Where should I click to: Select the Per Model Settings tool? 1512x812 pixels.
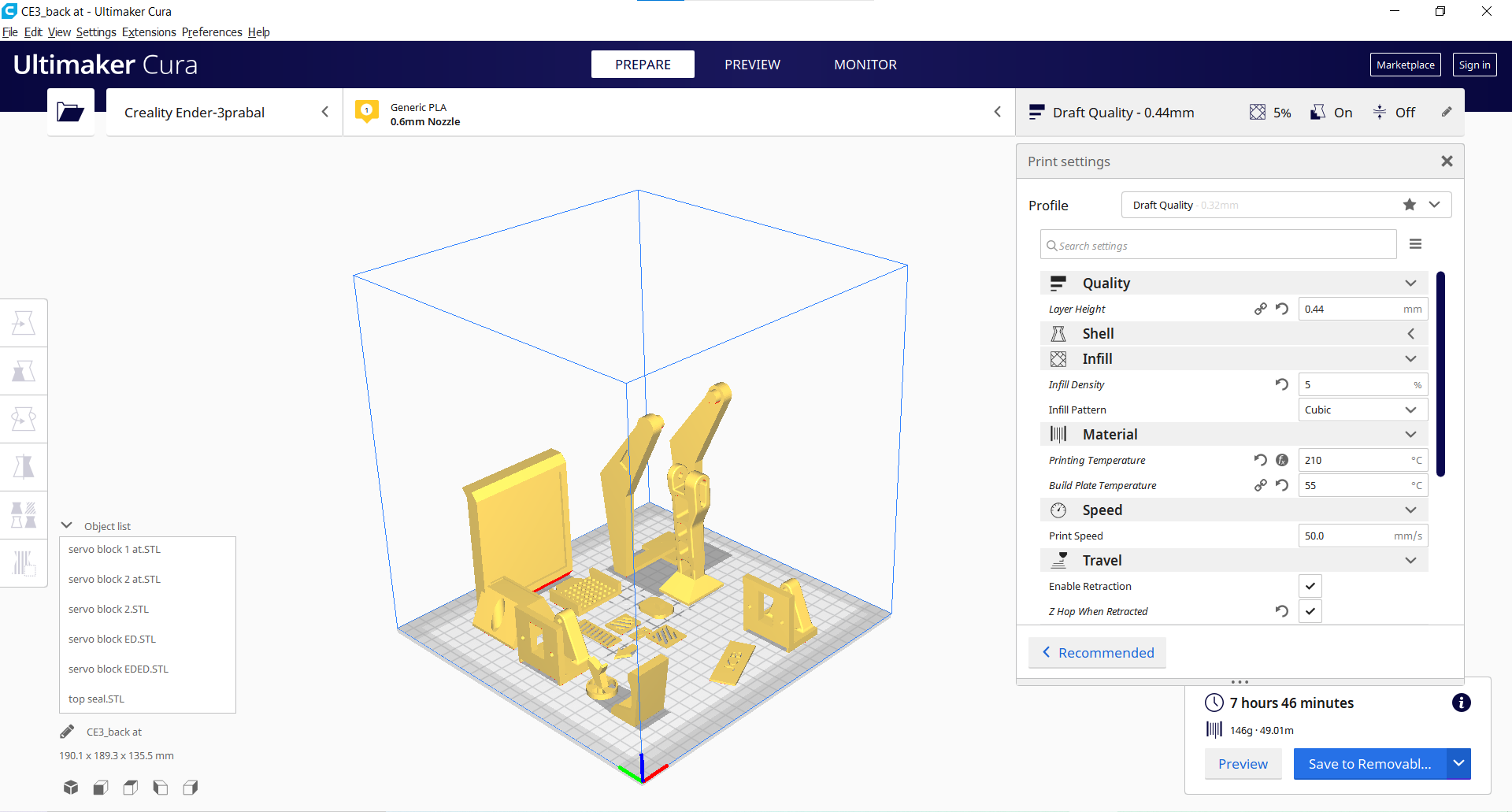tap(24, 515)
